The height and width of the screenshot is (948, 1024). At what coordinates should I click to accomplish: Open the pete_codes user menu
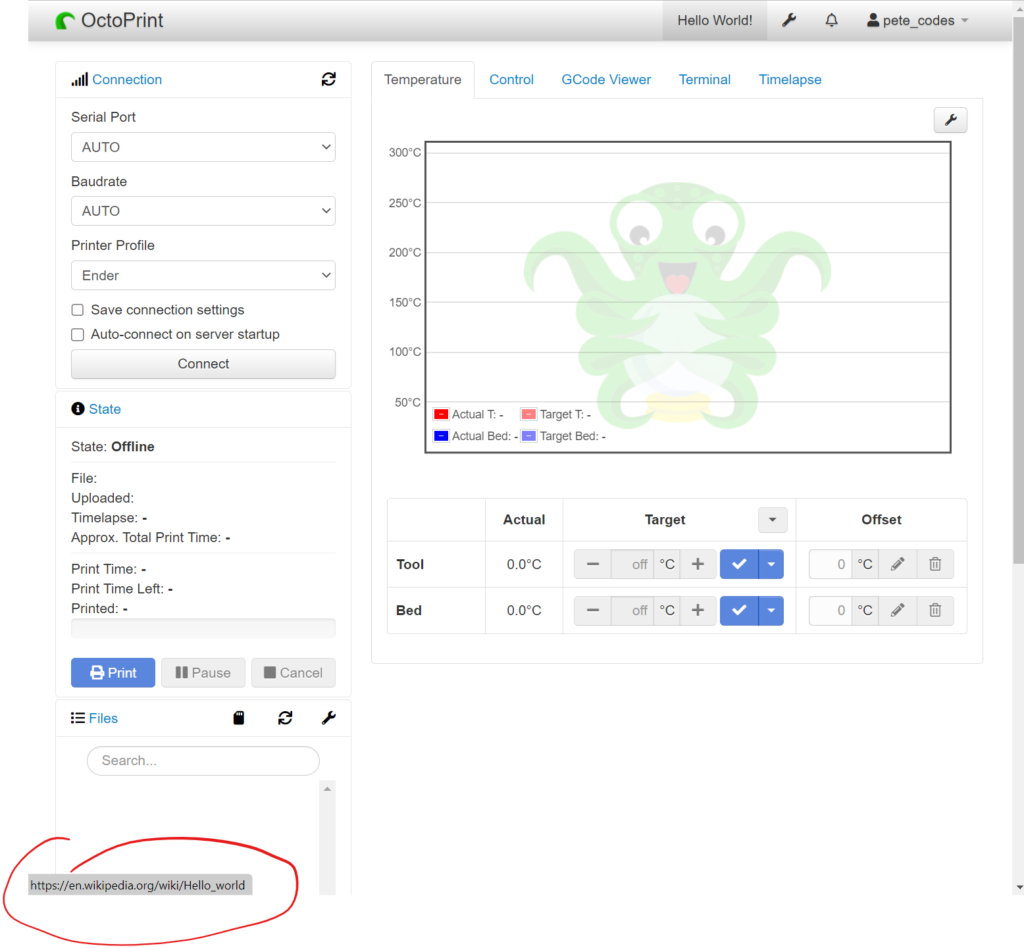(x=917, y=20)
